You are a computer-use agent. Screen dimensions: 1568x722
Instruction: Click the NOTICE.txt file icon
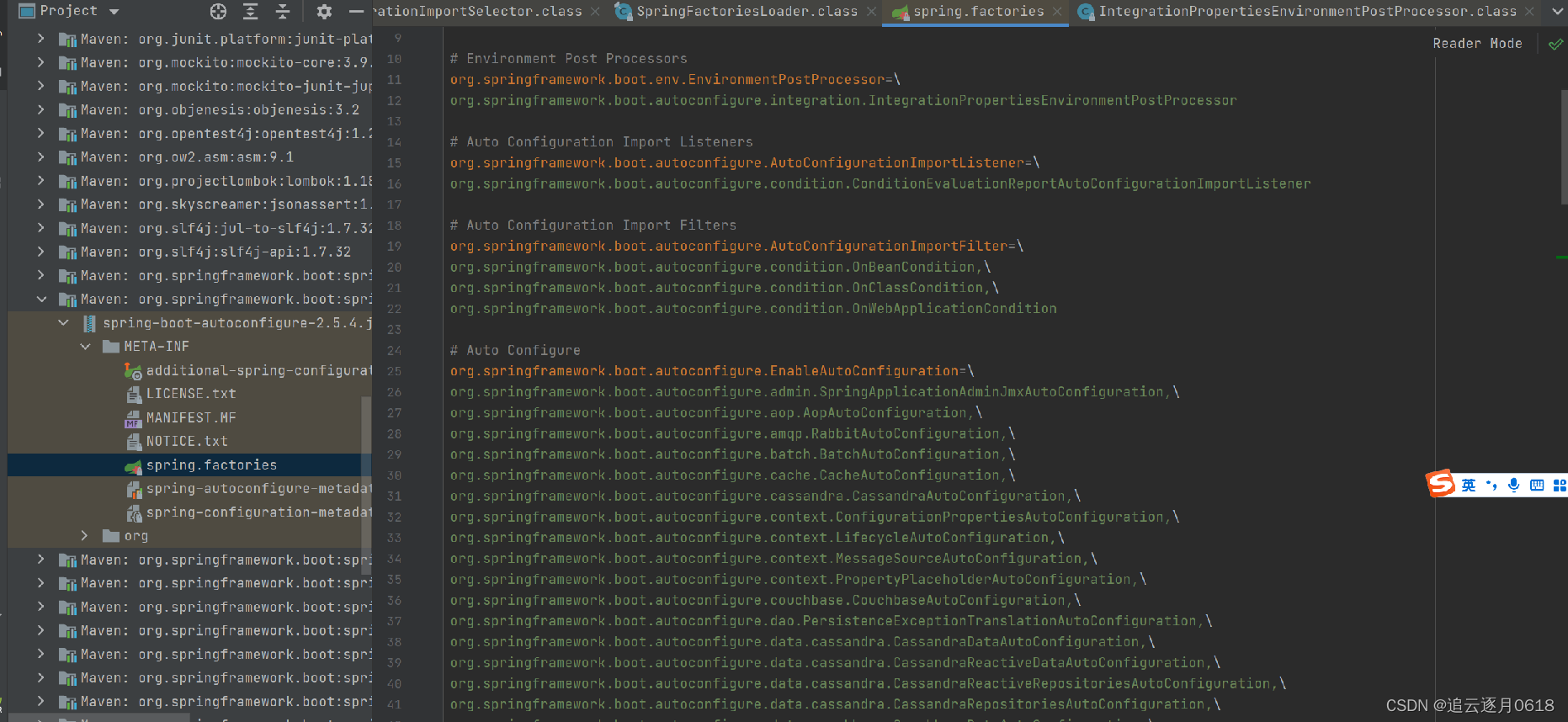coord(134,442)
